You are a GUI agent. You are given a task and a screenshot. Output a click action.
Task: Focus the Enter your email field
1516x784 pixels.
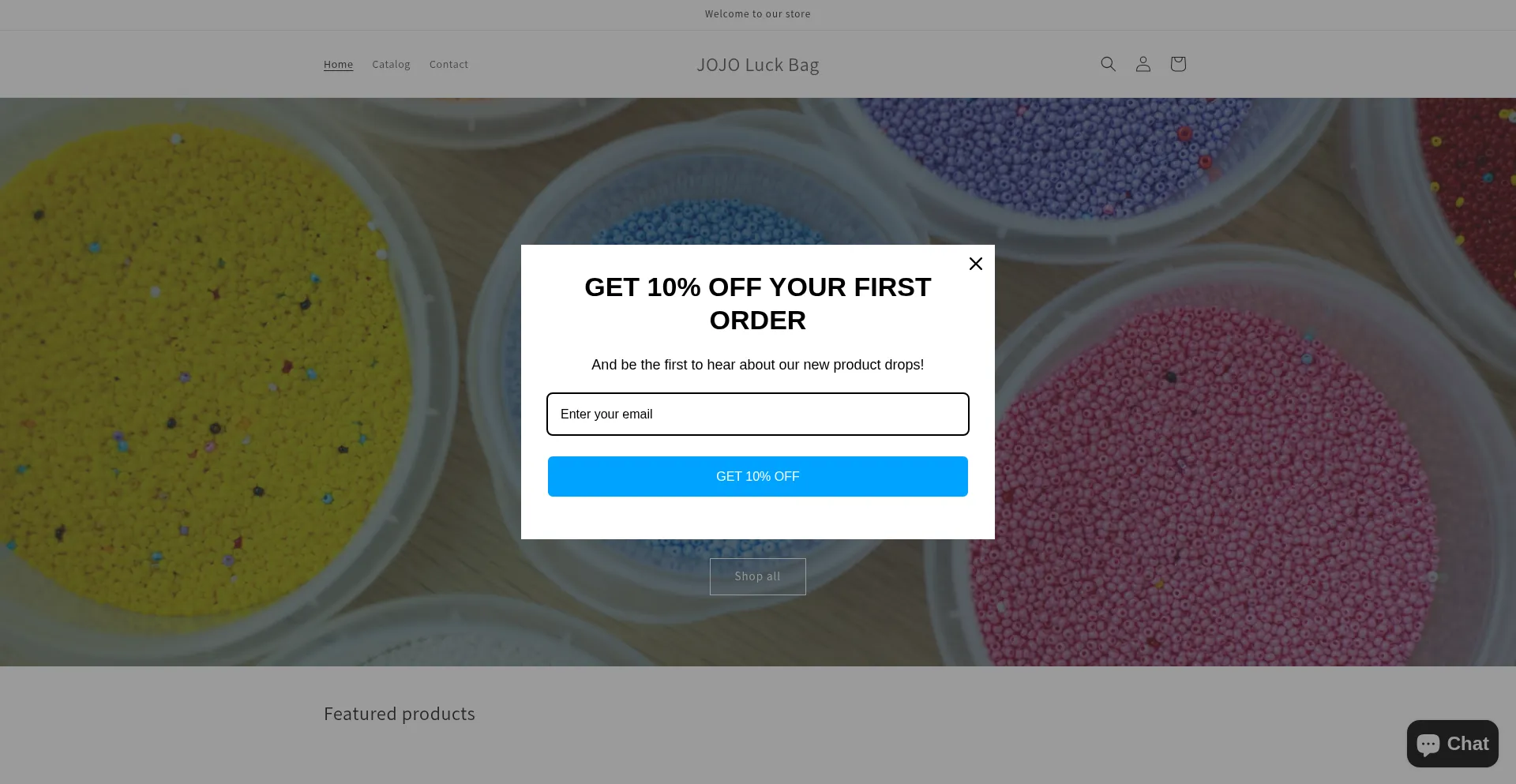click(757, 414)
